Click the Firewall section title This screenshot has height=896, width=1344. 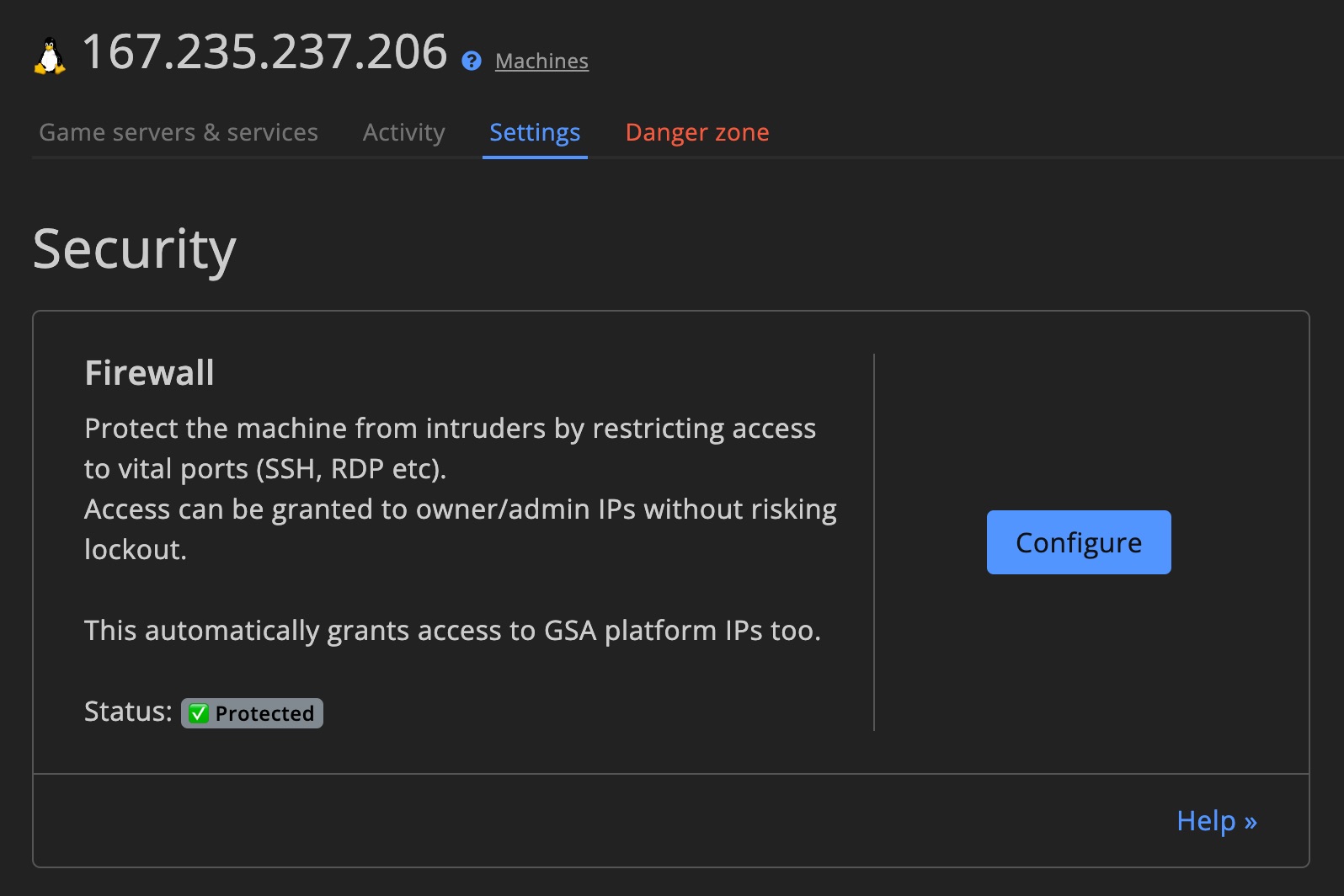point(150,373)
